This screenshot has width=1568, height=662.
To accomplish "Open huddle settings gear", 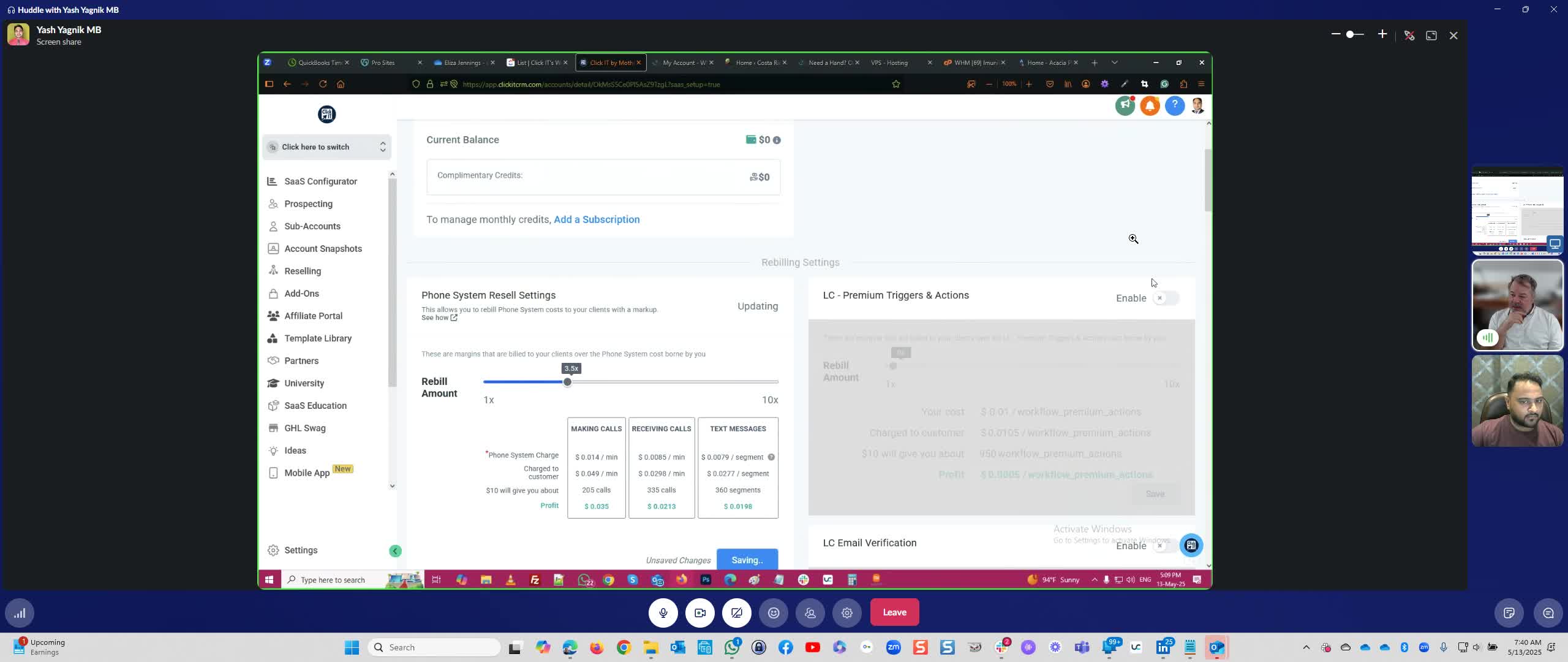I will coord(847,612).
